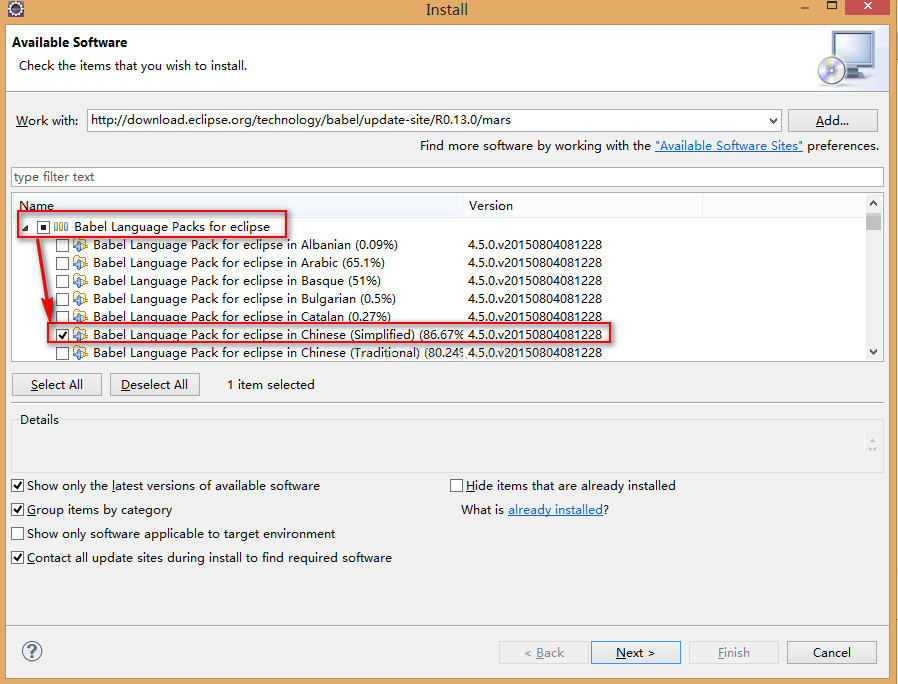Click the help question mark icon
898x684 pixels.
coord(32,651)
